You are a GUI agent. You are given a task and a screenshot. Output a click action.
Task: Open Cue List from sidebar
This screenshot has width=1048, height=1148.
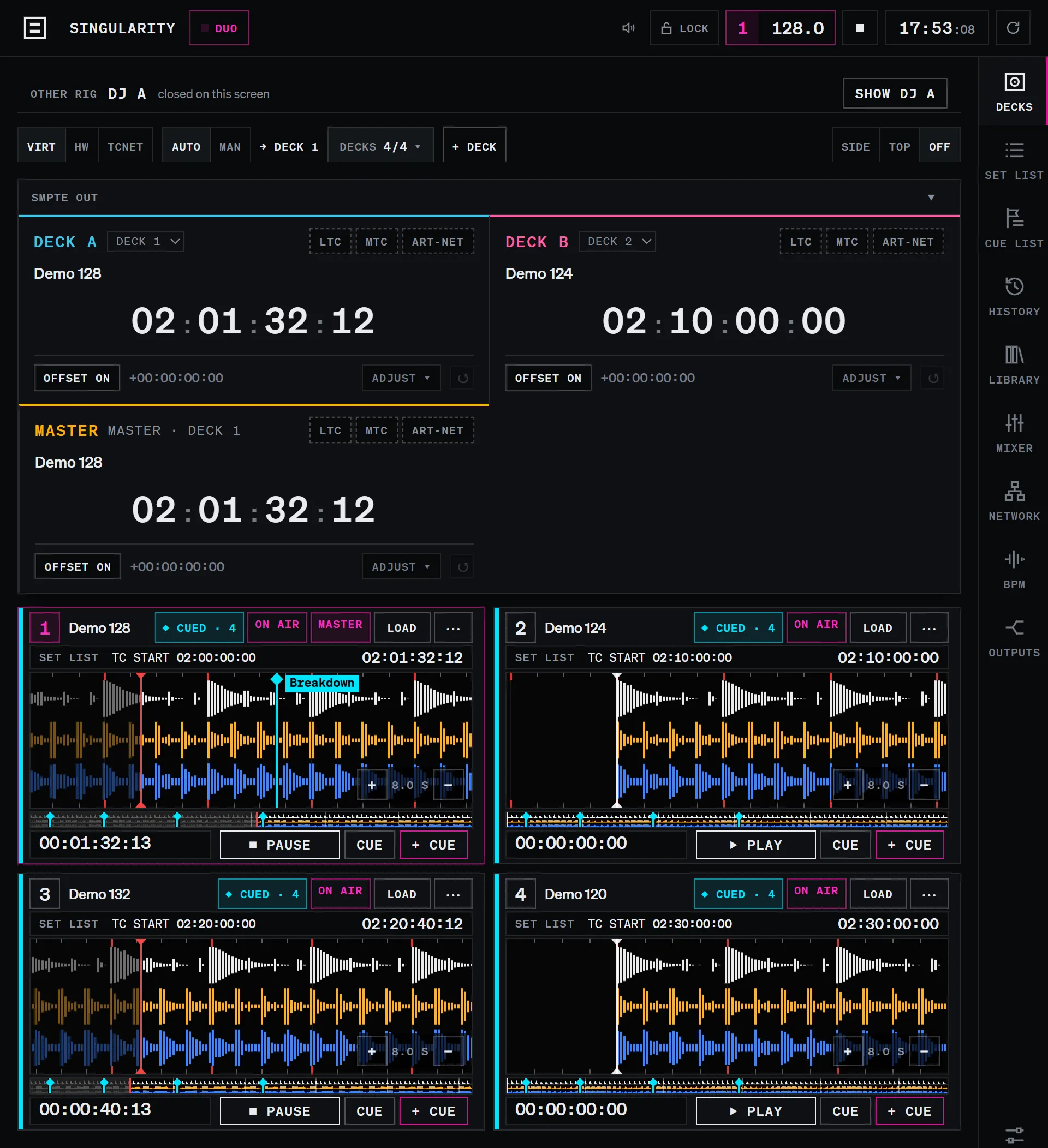[x=1014, y=229]
